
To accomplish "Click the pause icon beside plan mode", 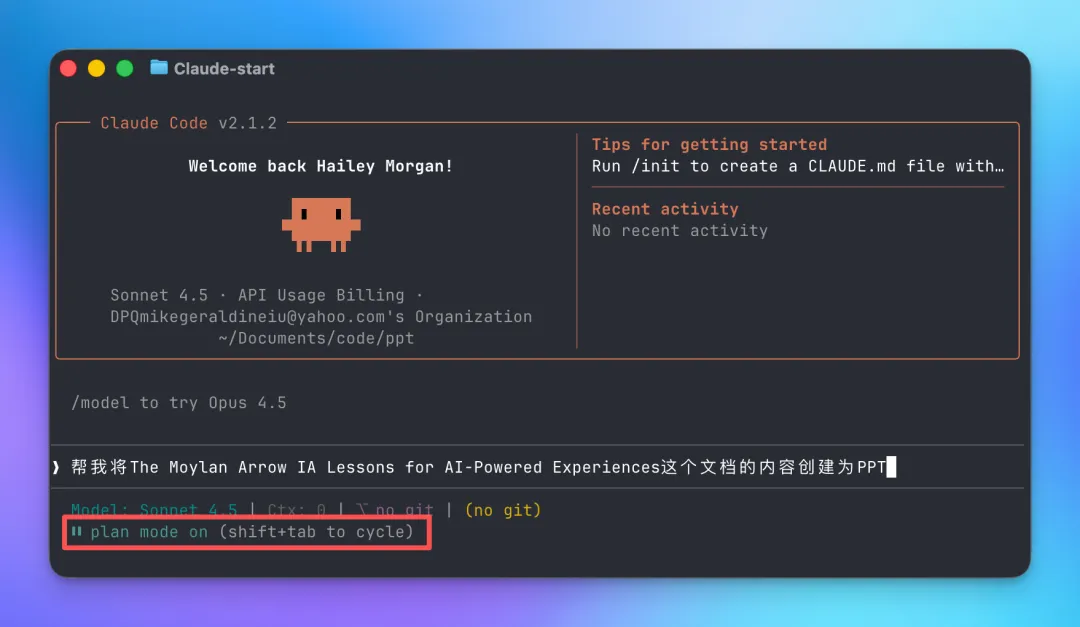I will pyautogui.click(x=77, y=532).
